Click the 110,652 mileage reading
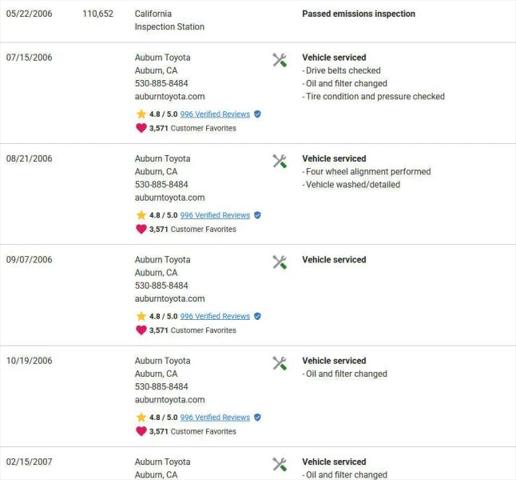The width and height of the screenshot is (516, 480). coord(98,14)
